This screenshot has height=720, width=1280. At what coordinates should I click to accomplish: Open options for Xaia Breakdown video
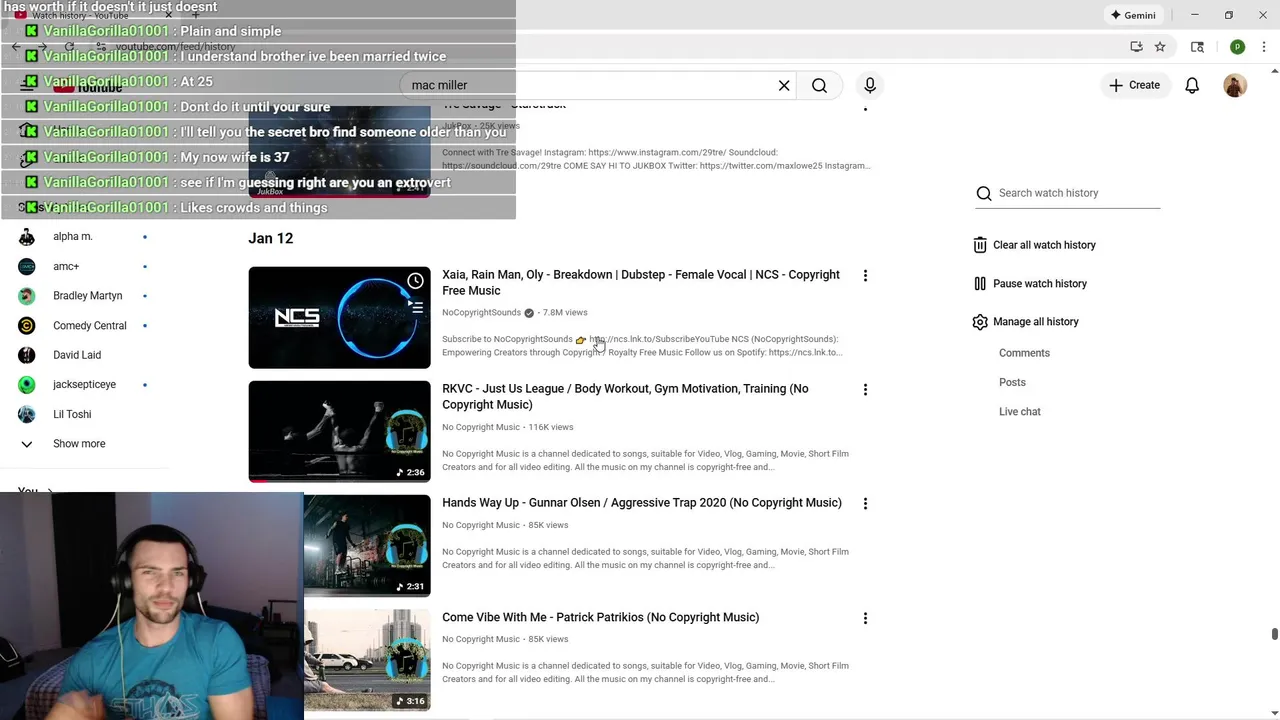point(865,276)
